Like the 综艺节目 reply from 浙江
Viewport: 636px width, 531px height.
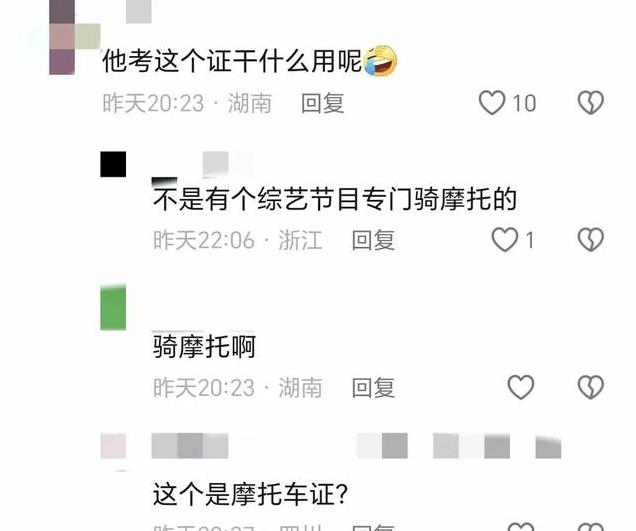[505, 240]
